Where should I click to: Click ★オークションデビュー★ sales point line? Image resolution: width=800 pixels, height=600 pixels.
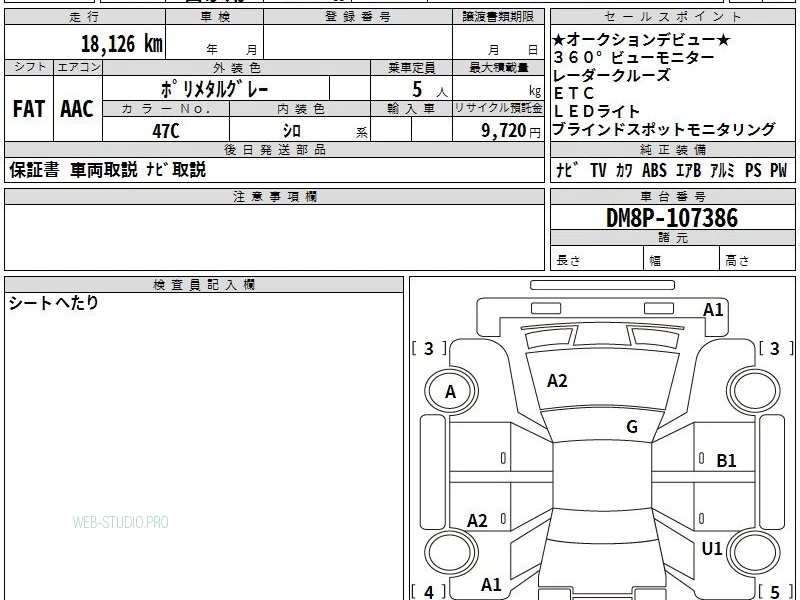641,39
